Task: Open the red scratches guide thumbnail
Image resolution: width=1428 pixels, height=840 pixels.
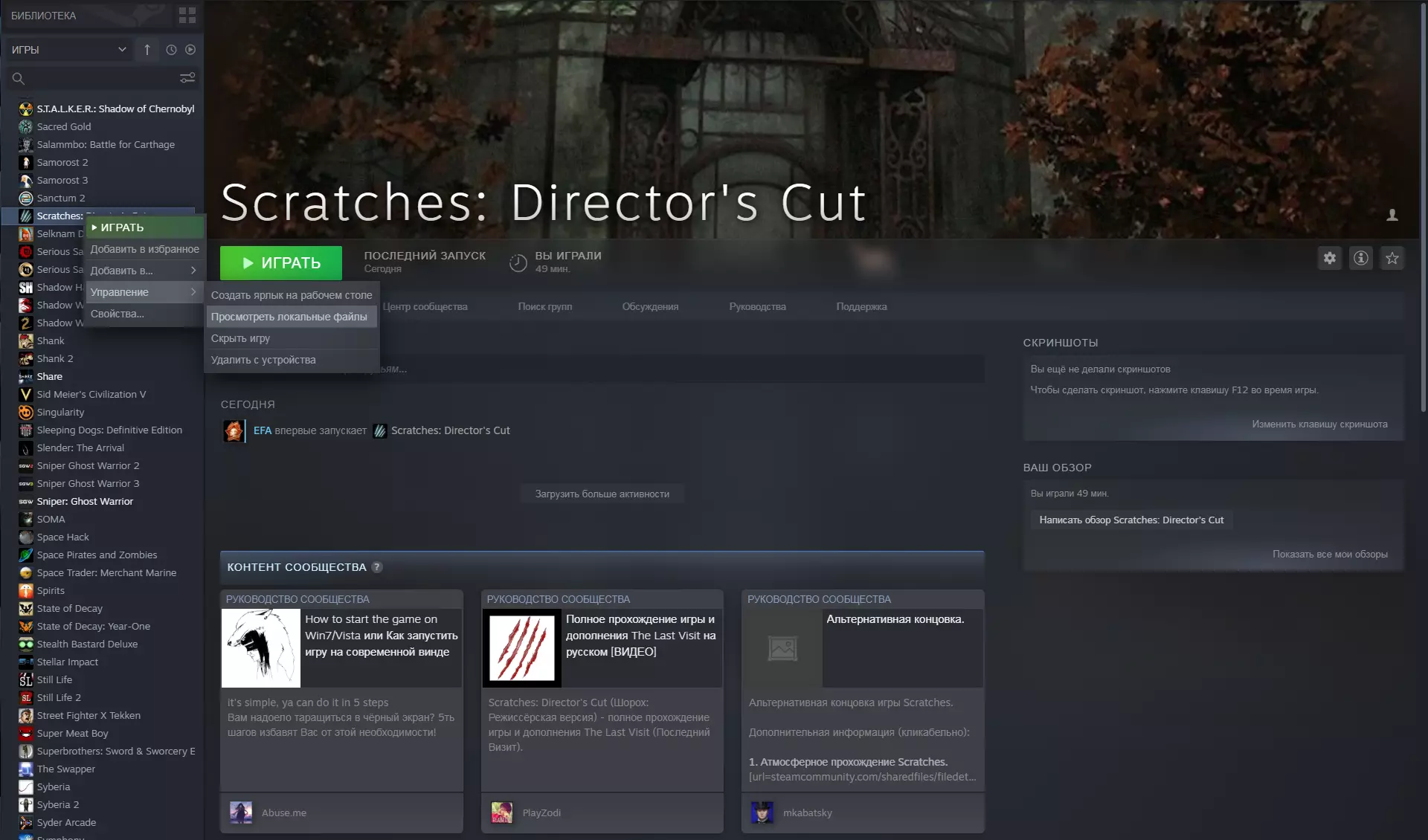Action: coord(522,648)
